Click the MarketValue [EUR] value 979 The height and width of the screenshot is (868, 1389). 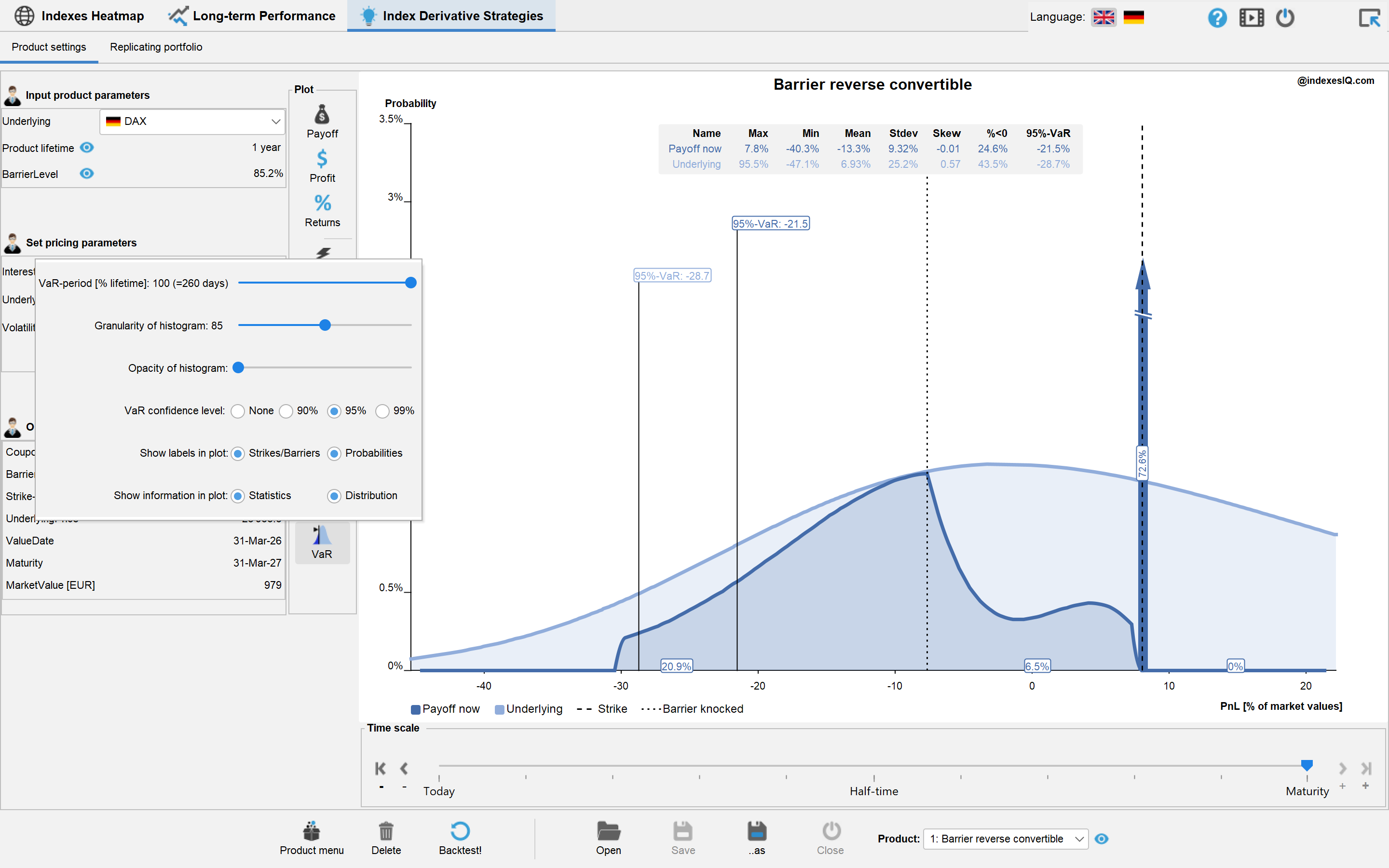click(x=272, y=585)
